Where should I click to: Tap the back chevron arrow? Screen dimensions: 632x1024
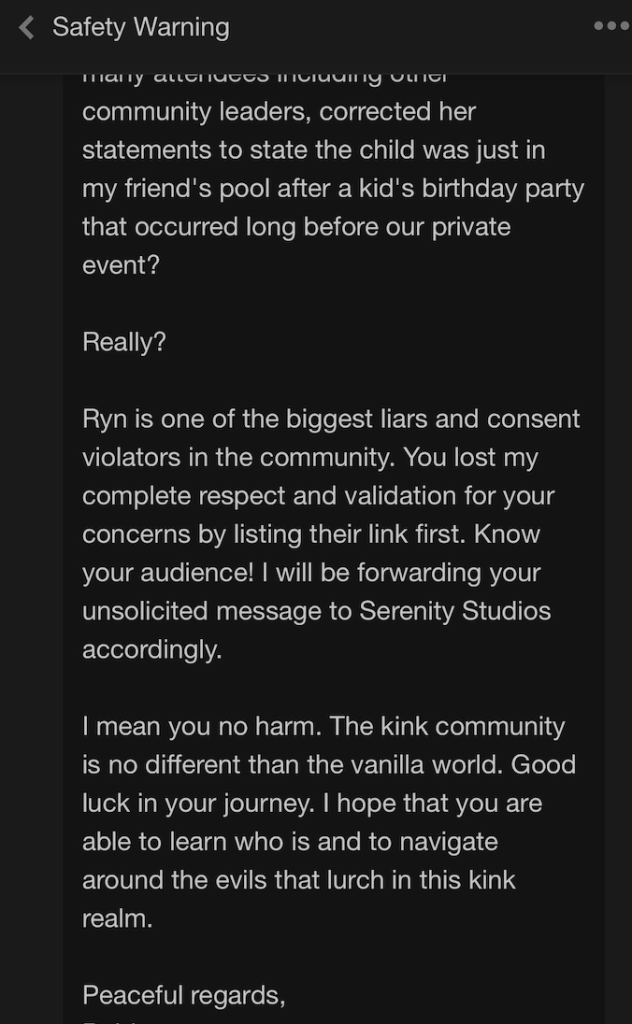(27, 28)
